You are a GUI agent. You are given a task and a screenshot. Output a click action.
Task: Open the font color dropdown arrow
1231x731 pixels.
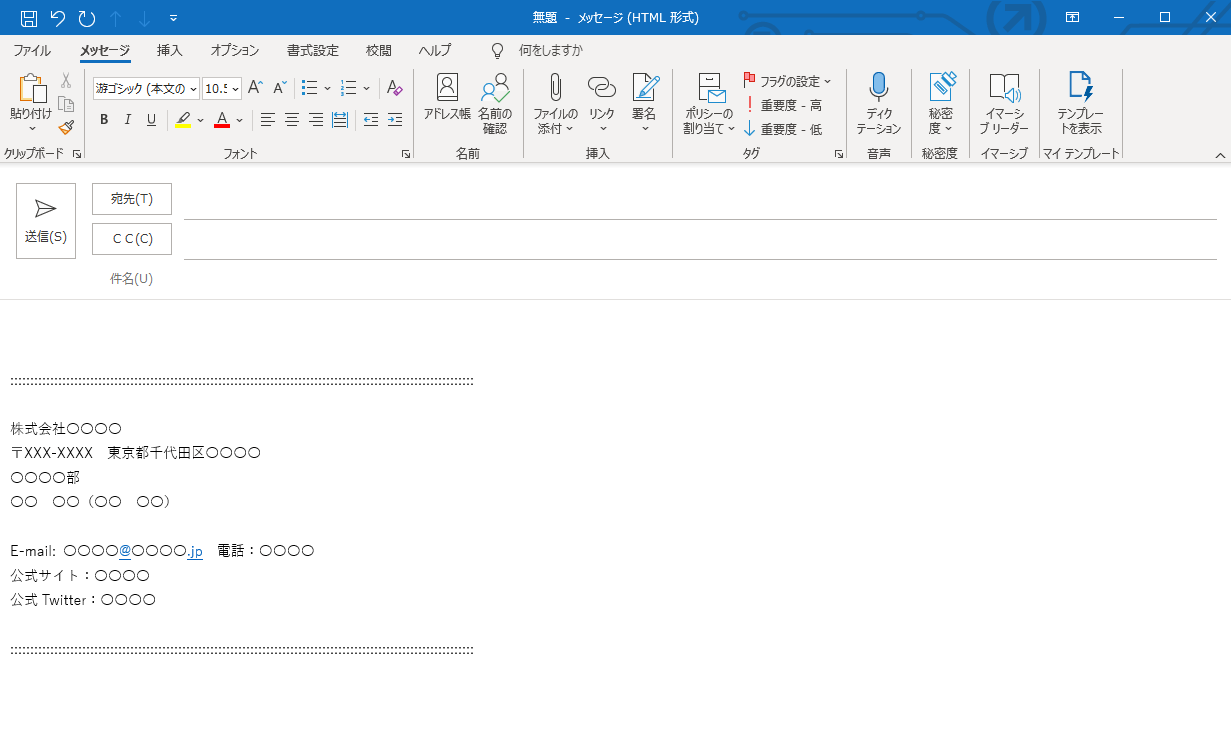click(x=239, y=120)
